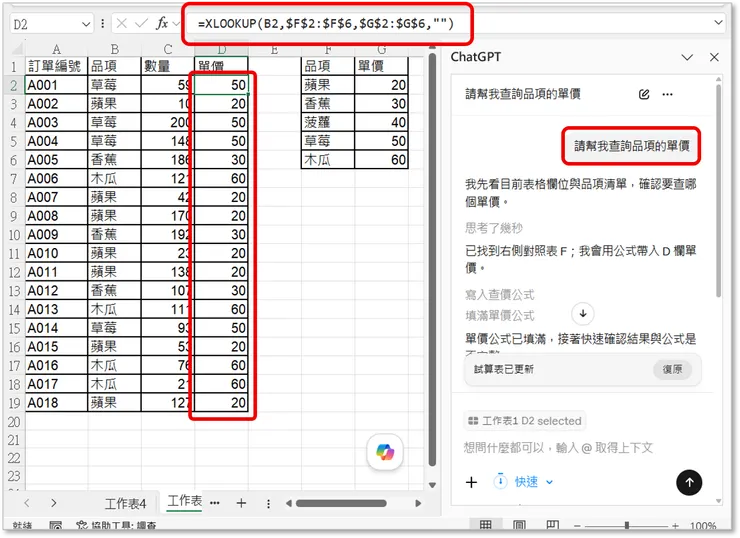Click the 復原 undo button

pos(672,369)
